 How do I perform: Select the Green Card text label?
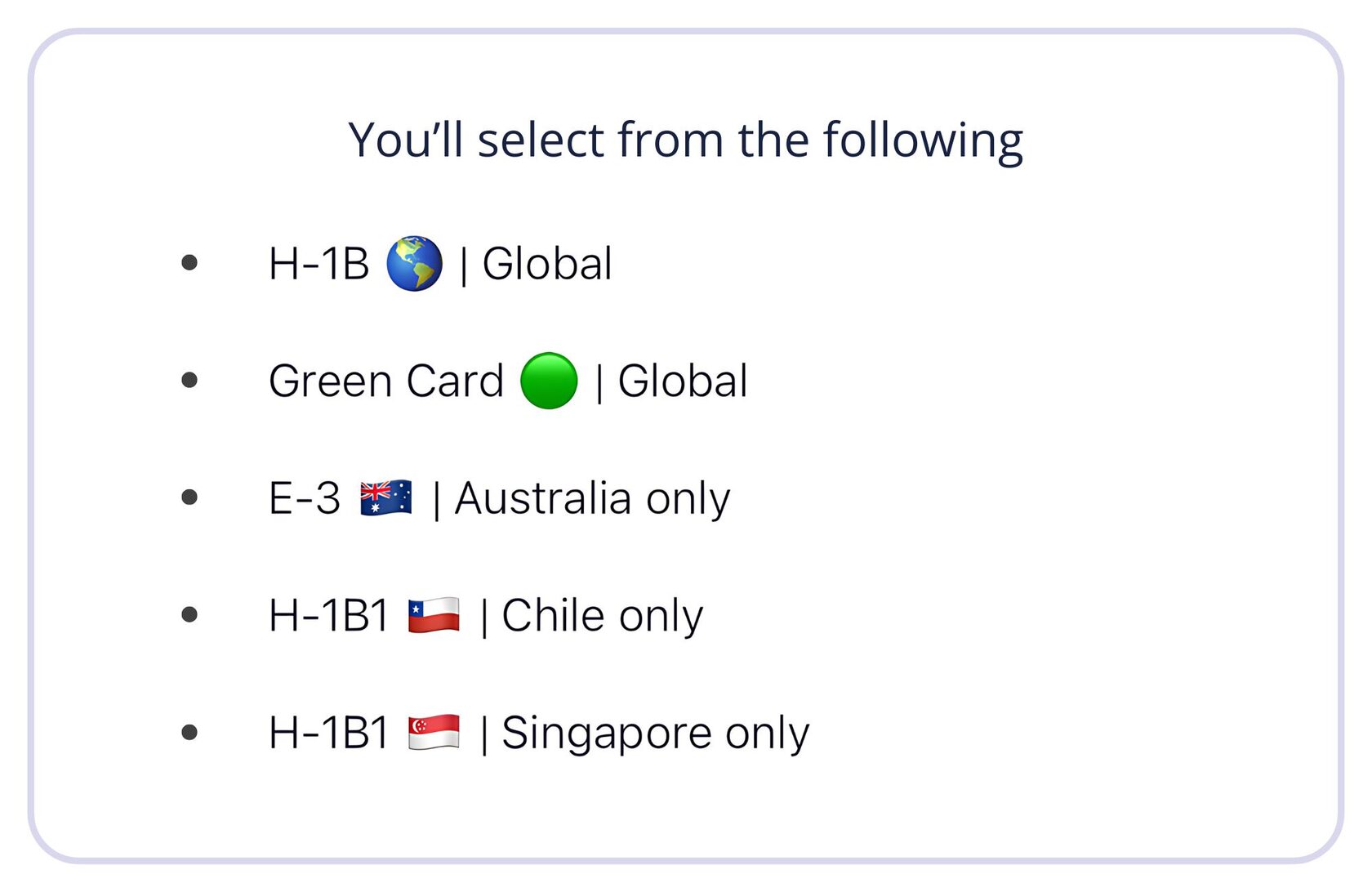point(386,381)
